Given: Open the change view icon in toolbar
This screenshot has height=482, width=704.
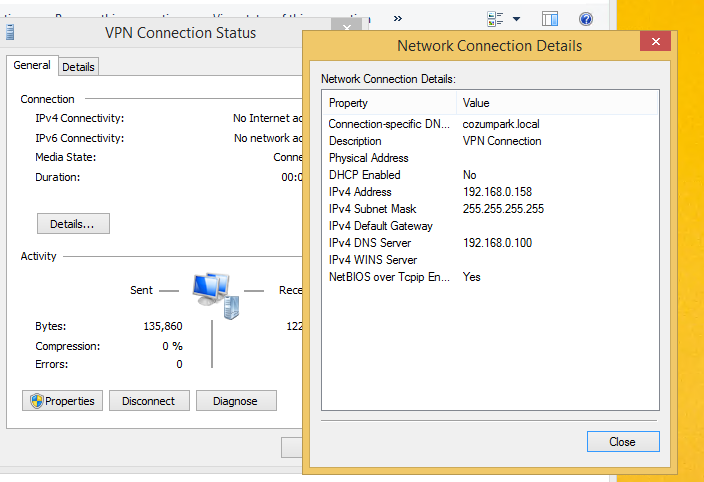Looking at the screenshot, I should [495, 19].
